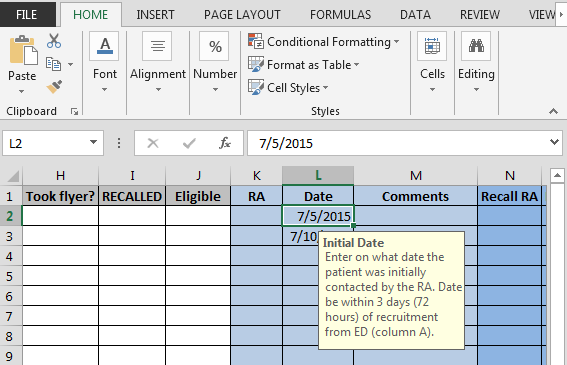Open the Format as Table dropdown
The width and height of the screenshot is (567, 365).
pos(357,65)
